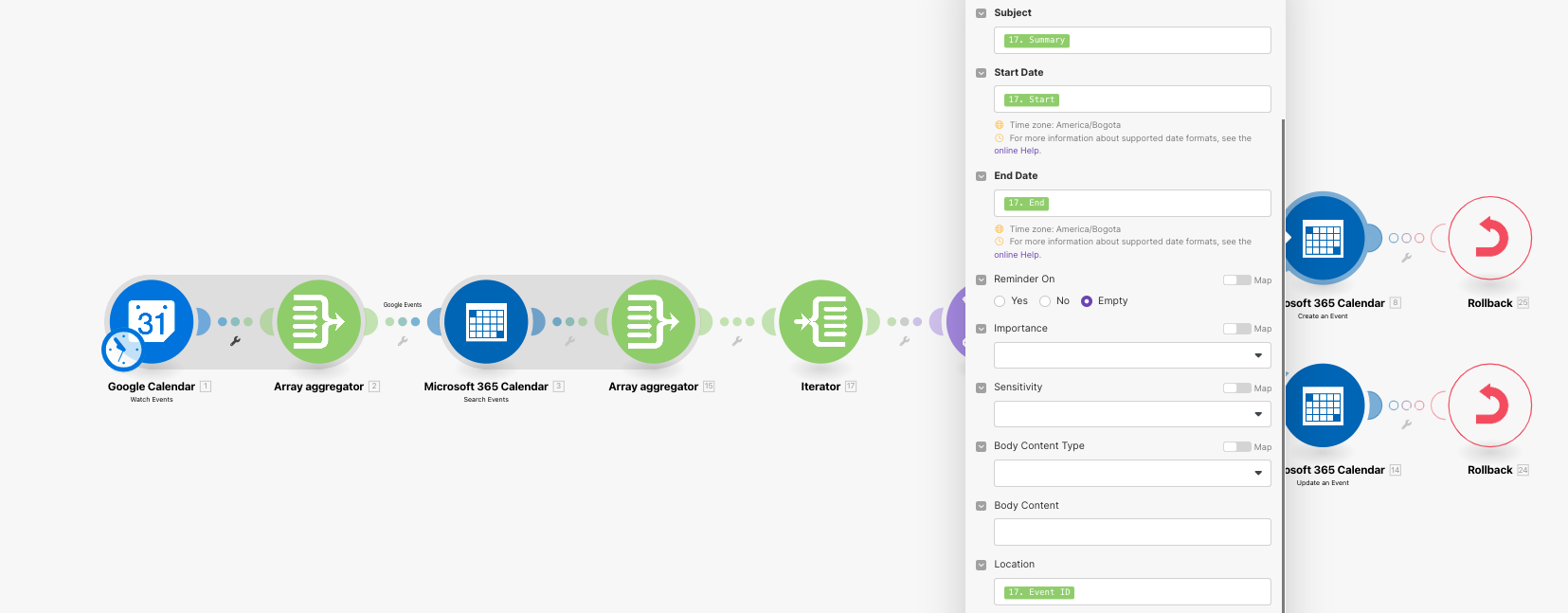
Task: Collapse the Subject field section
Action: coord(982,13)
